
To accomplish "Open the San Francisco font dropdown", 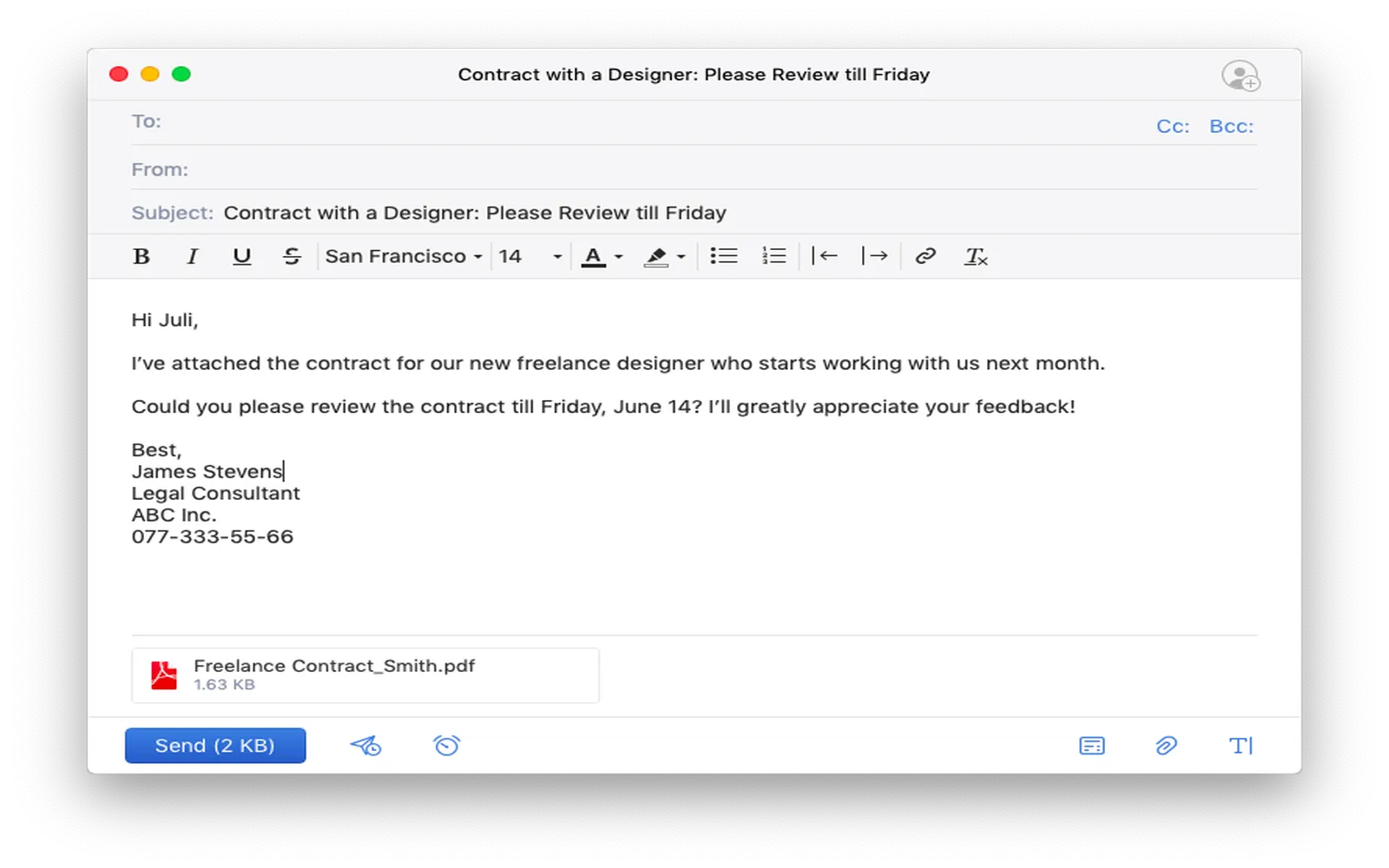I will (404, 256).
